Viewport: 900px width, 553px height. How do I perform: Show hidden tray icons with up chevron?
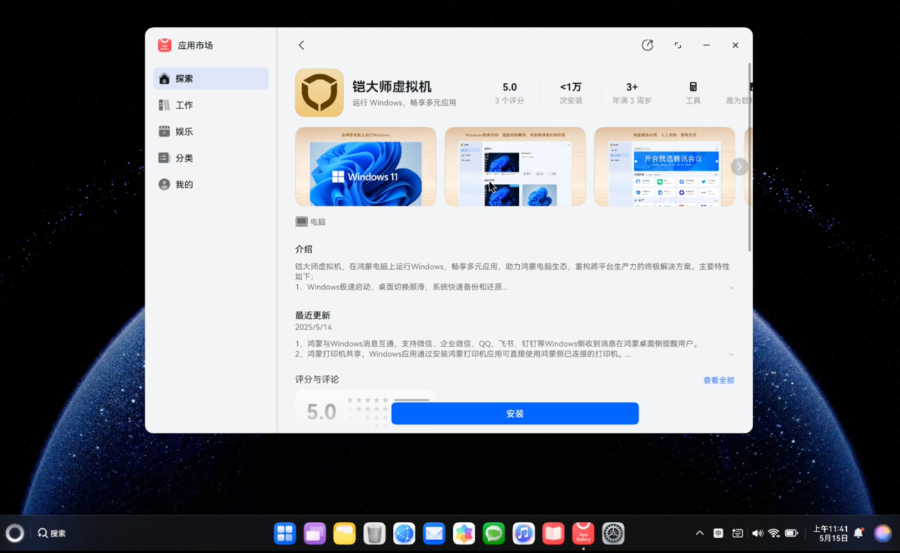[700, 533]
